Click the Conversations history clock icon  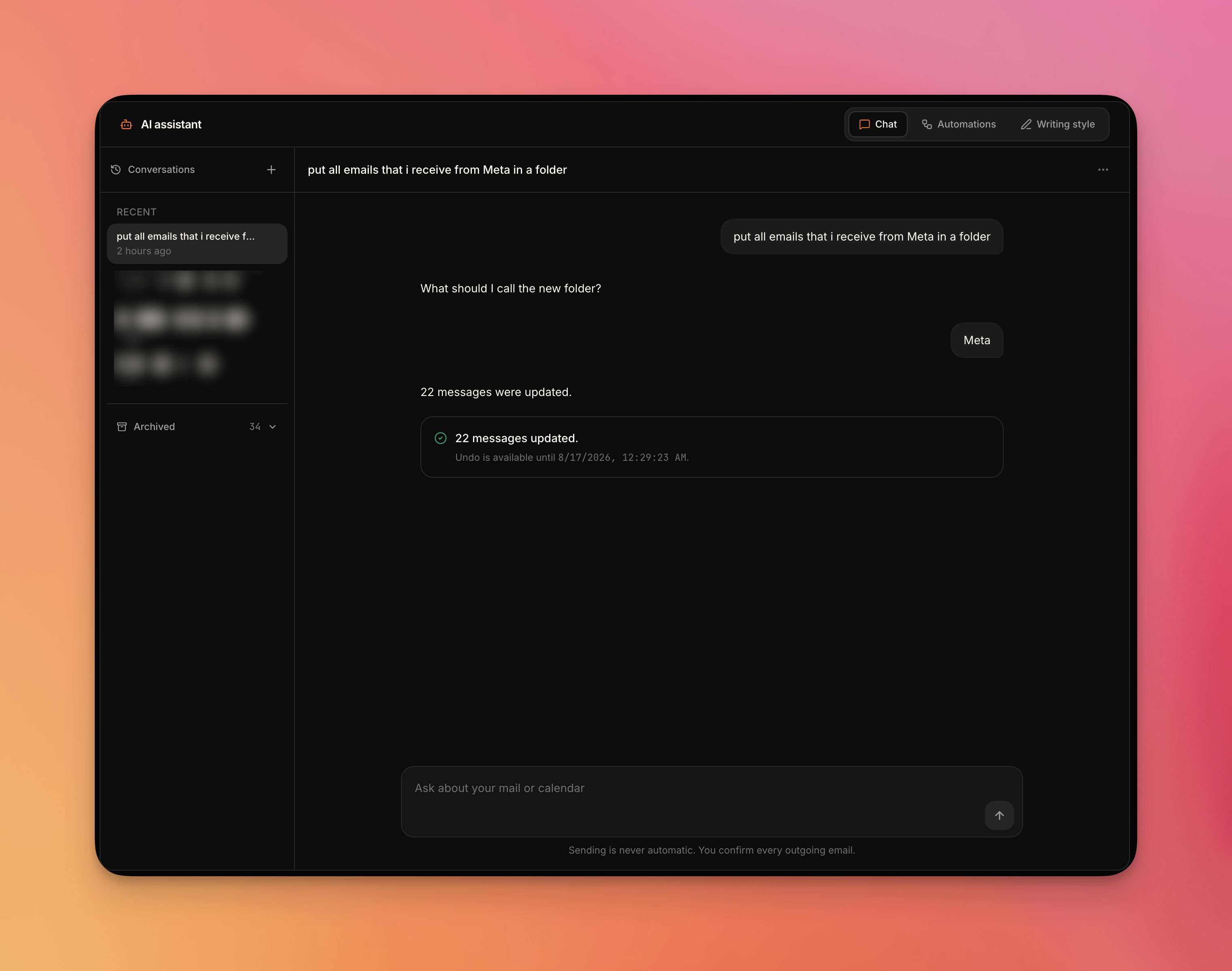[116, 169]
